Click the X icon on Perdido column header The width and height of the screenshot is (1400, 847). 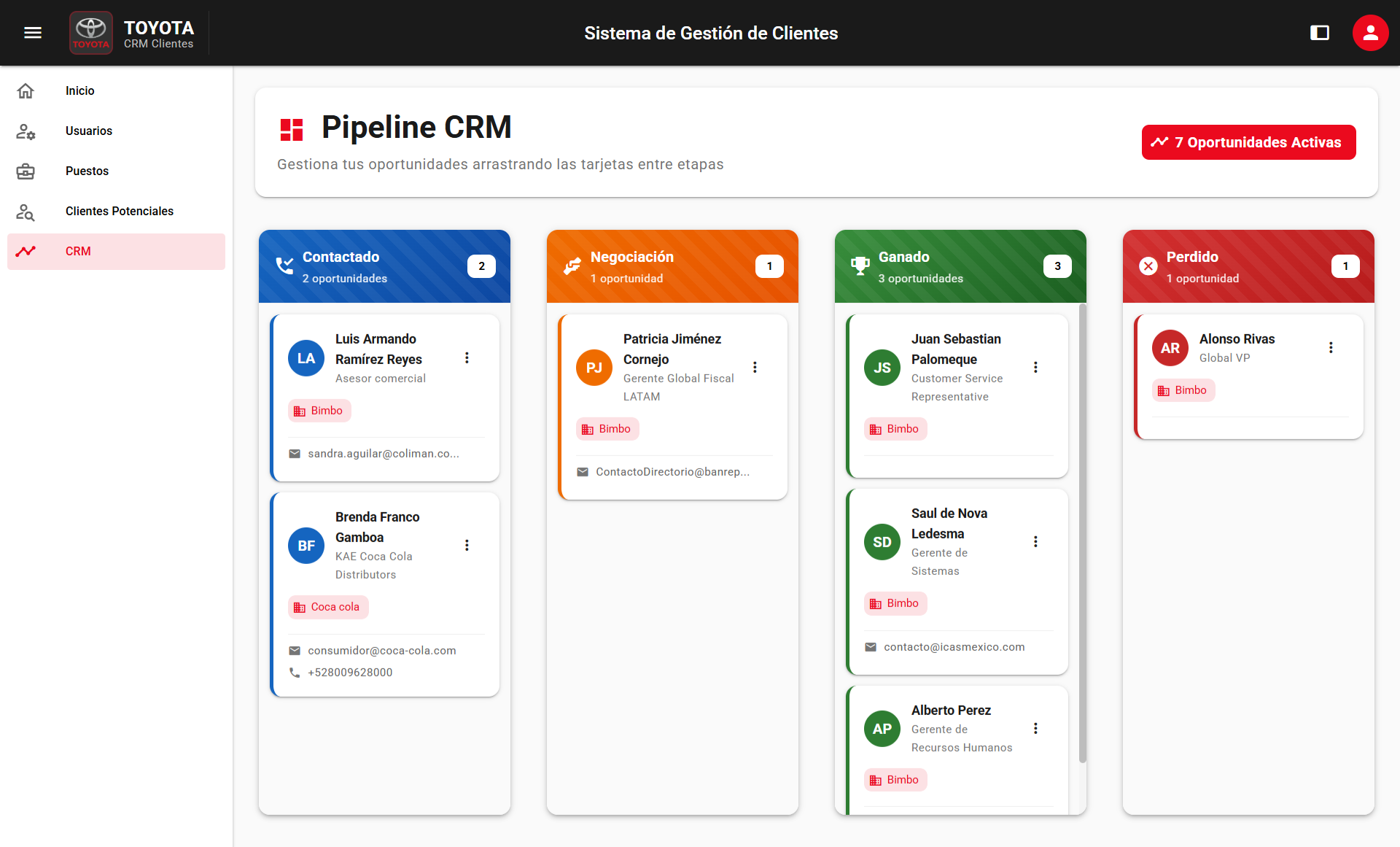(1148, 266)
